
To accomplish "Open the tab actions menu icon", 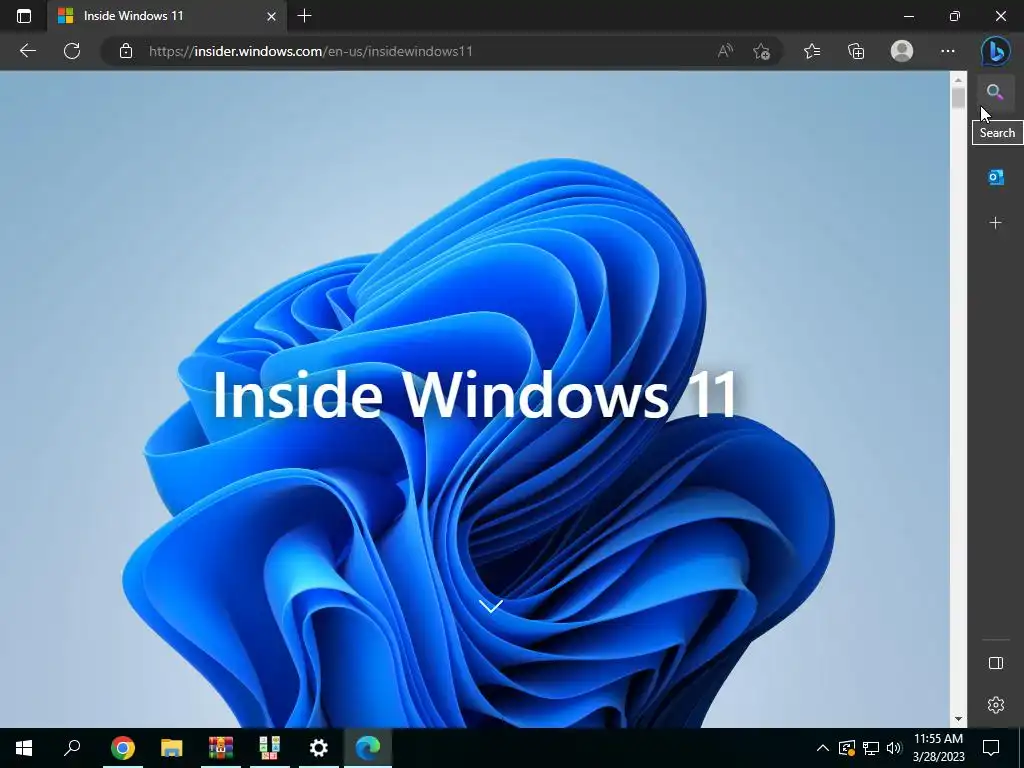I will tap(24, 16).
